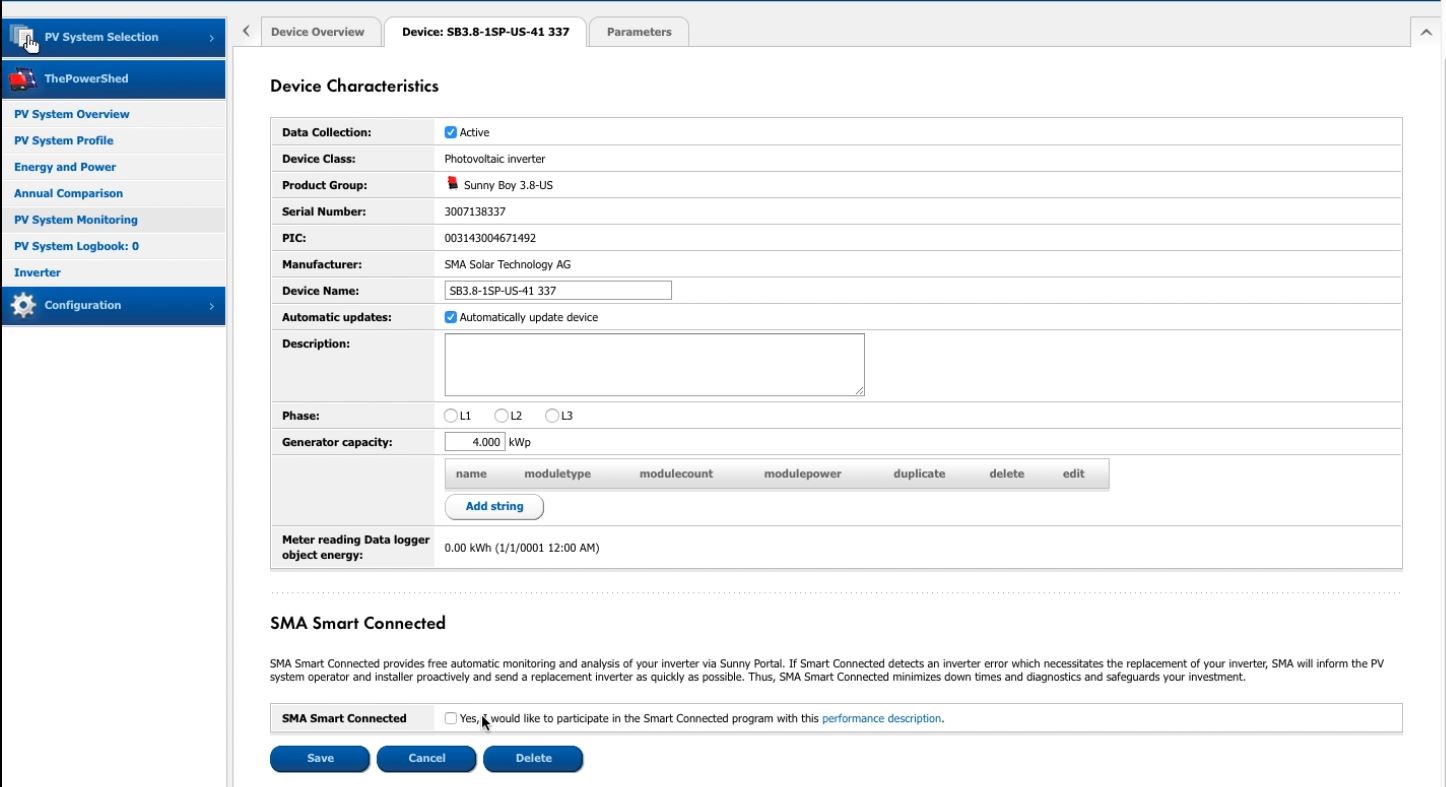
Task: Click the modulecount column header
Action: coord(676,475)
